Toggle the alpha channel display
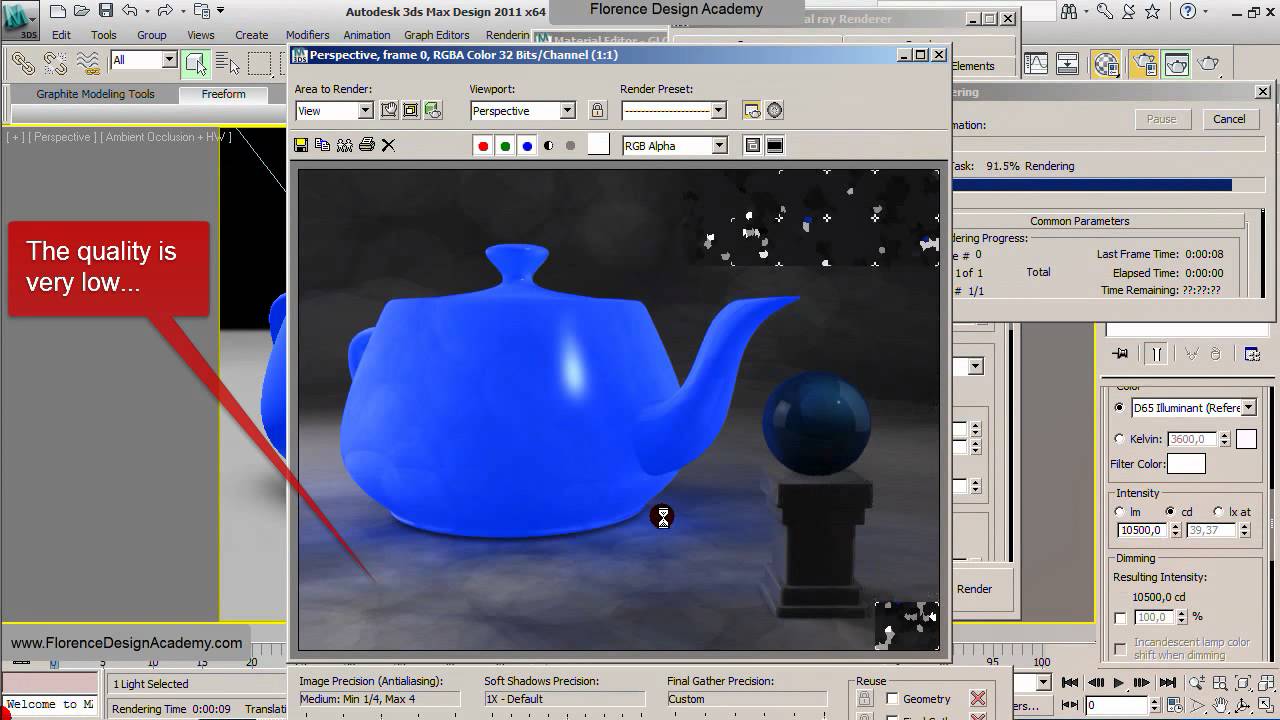1280x720 pixels. click(x=548, y=146)
